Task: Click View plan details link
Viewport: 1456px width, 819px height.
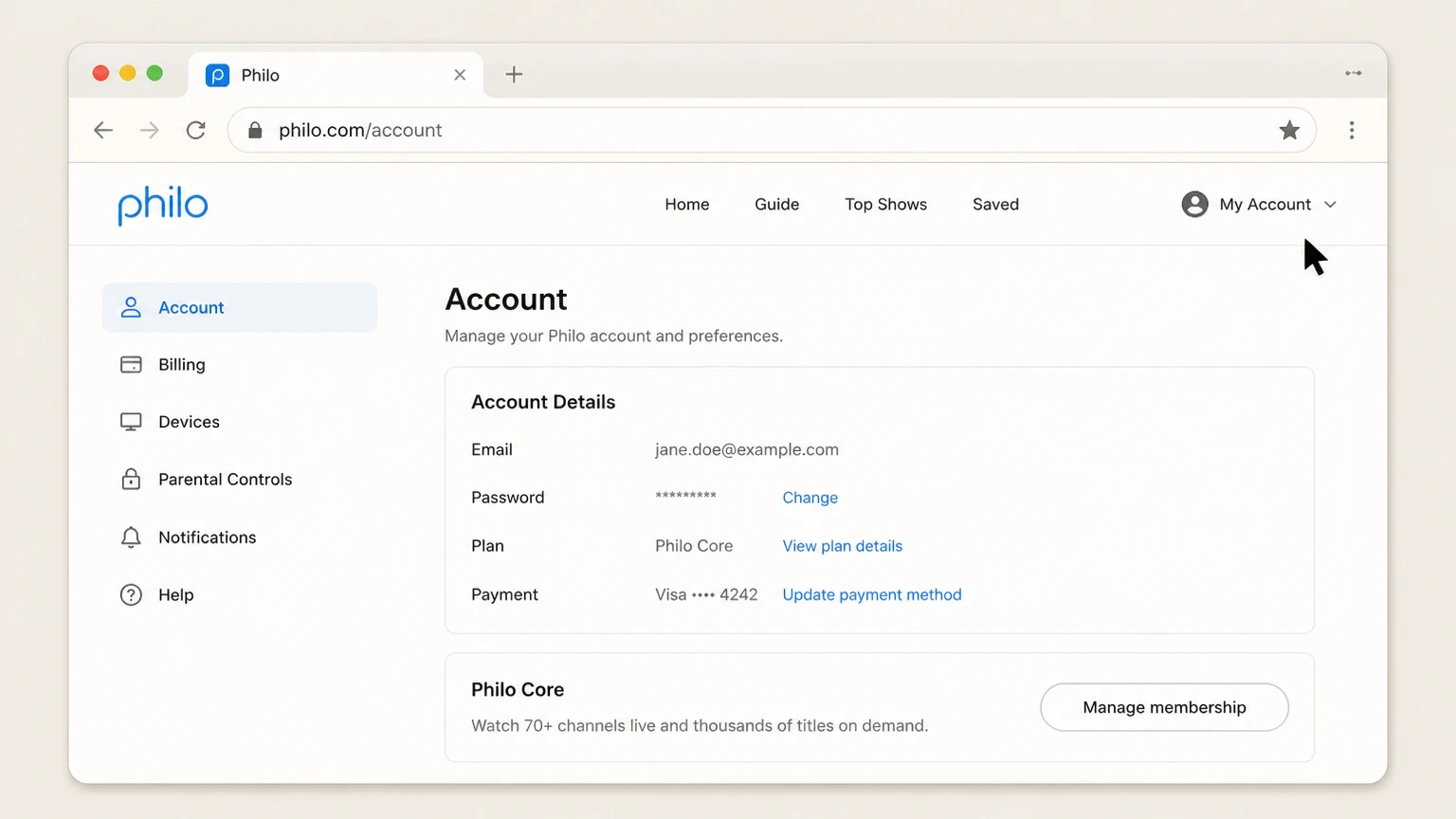Action: click(x=843, y=546)
